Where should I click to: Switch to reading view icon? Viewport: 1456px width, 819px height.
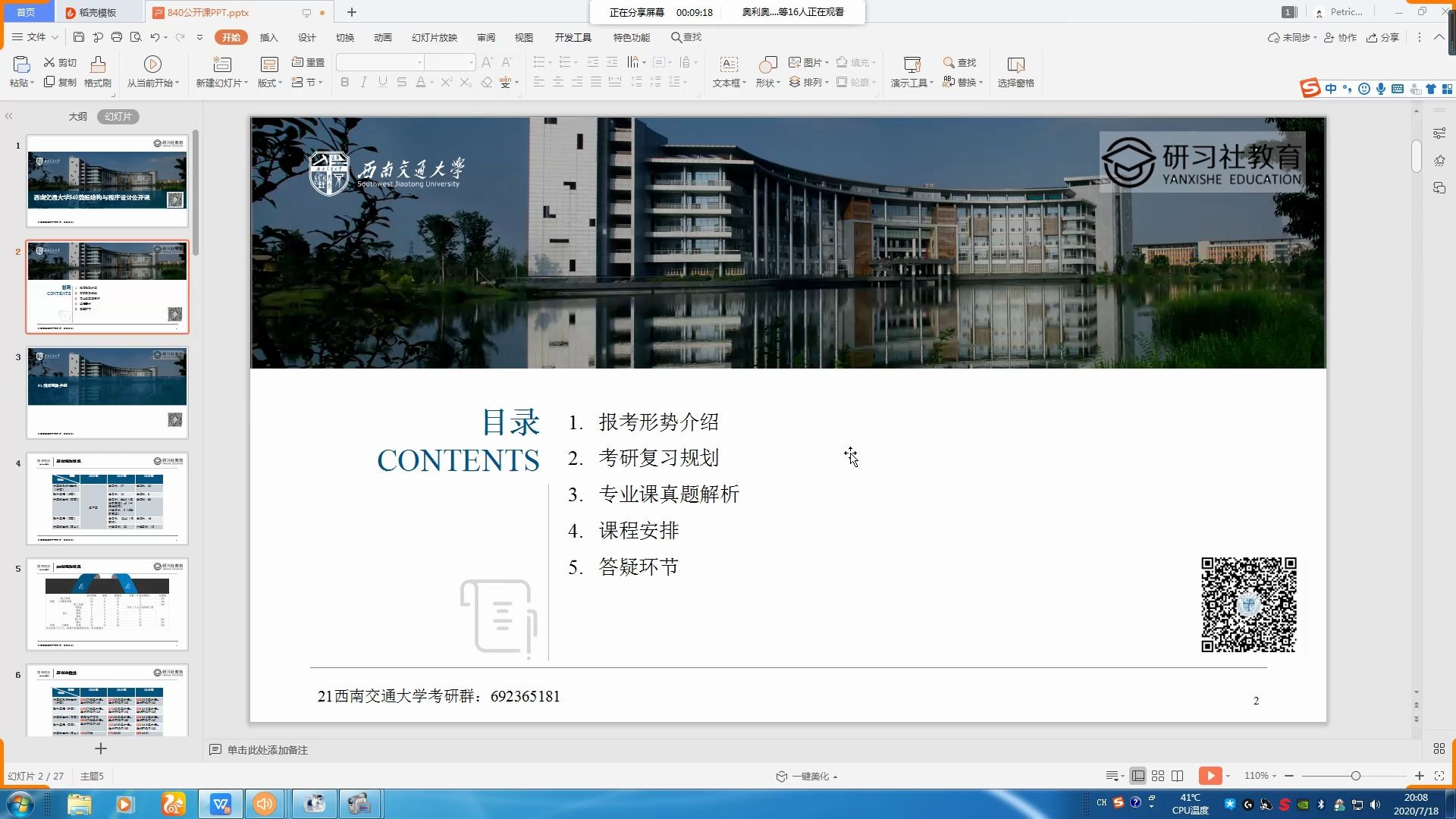(1178, 776)
